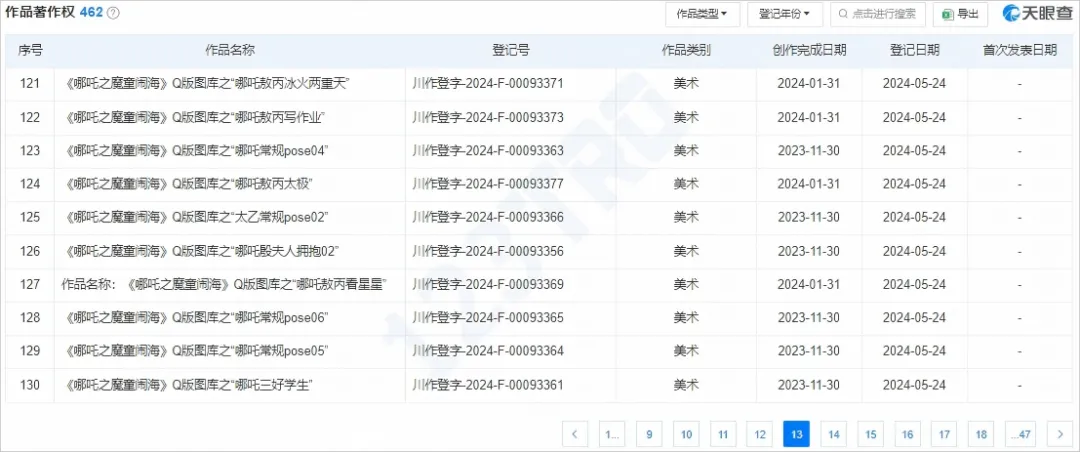
Task: Click the 作品类别 column header
Action: tap(686, 50)
